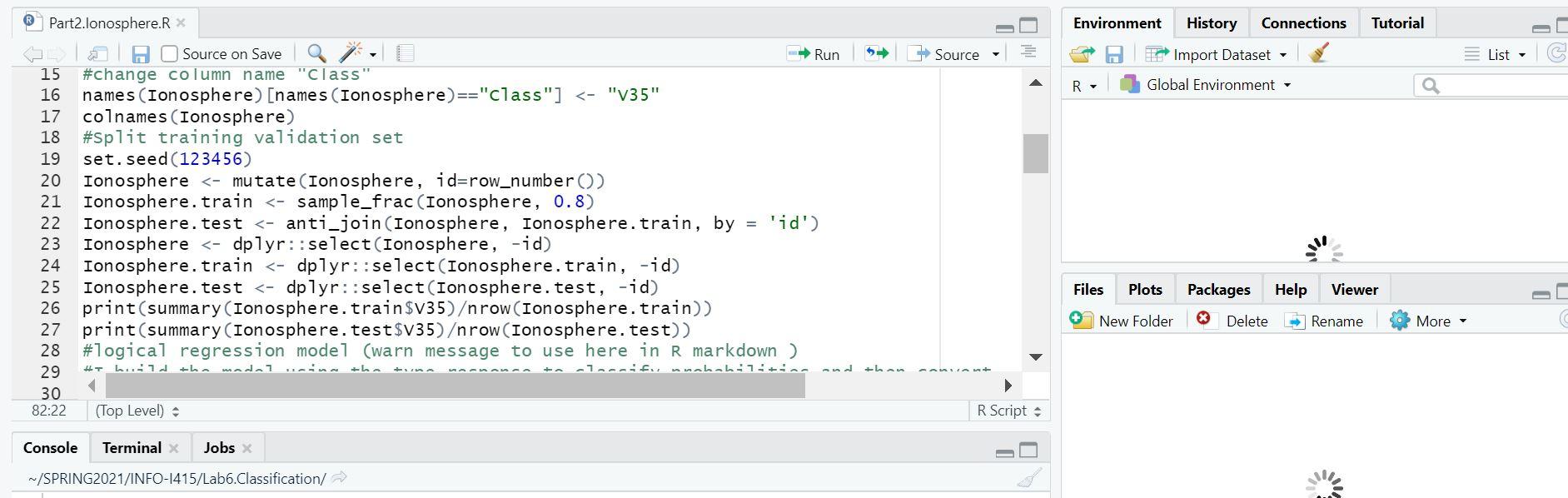The height and width of the screenshot is (498, 1568).
Task: Open the More dropdown in Files pane
Action: (x=1428, y=321)
